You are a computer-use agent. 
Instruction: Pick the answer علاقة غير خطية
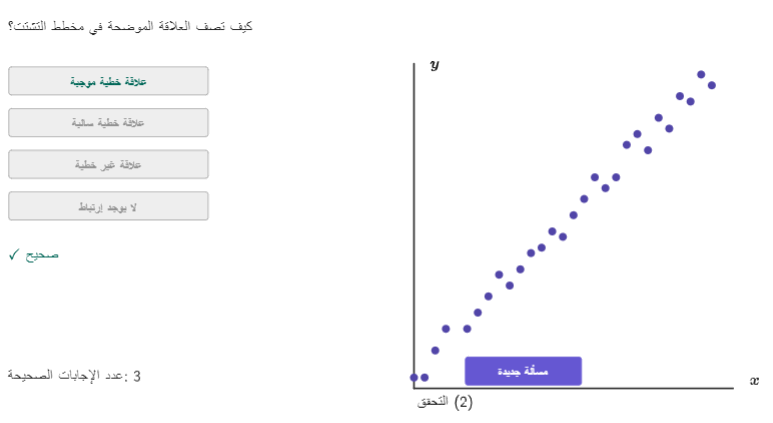[x=108, y=164]
